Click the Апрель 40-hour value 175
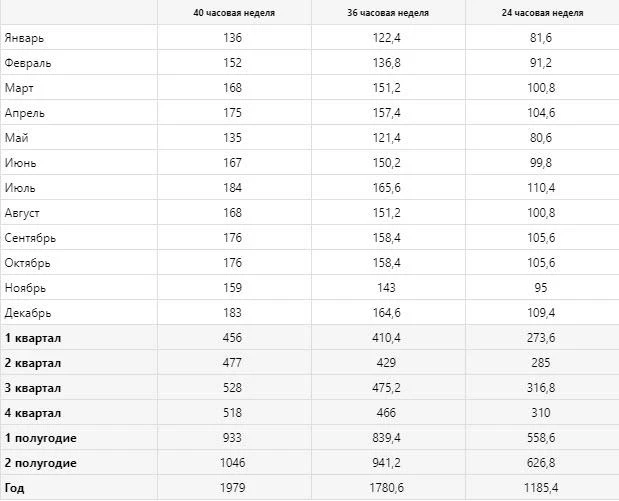619x501 pixels. pos(234,113)
